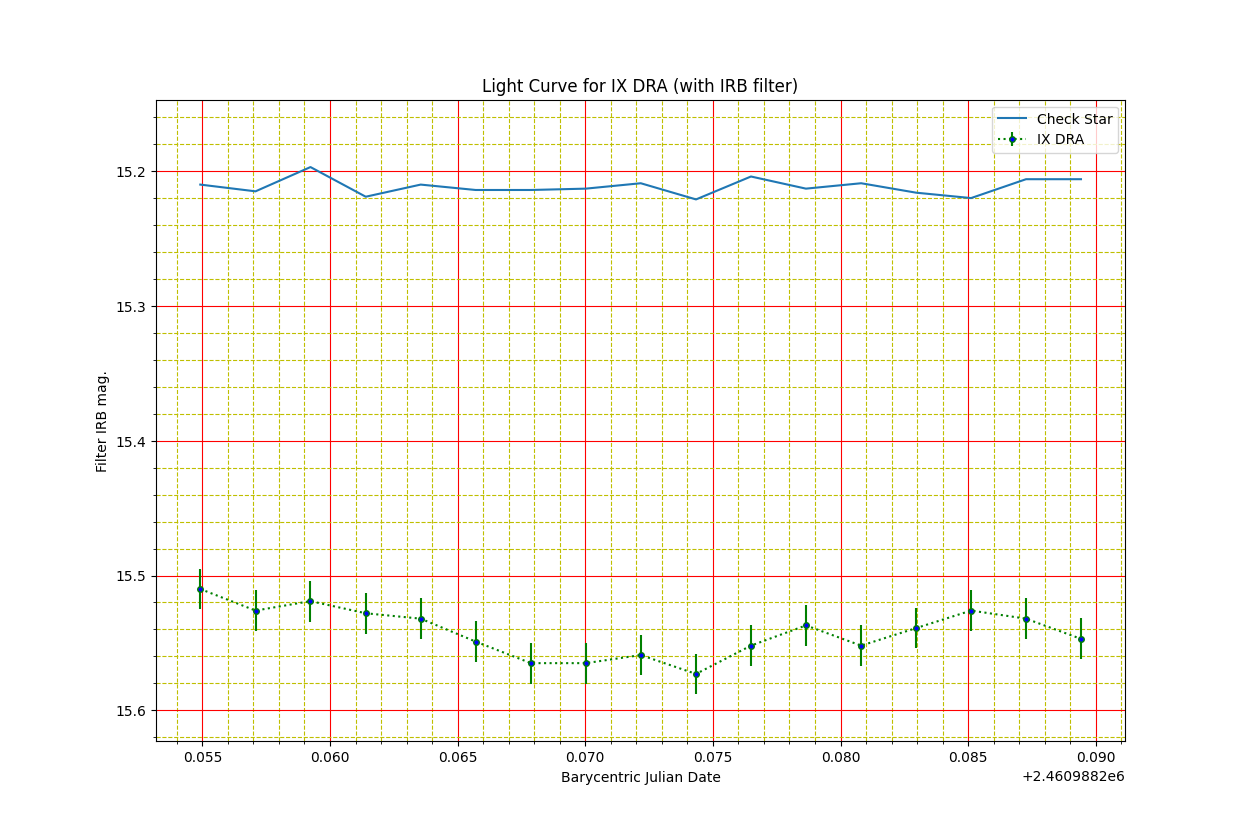Click the IX DRA legend marker
The height and width of the screenshot is (833, 1250).
point(1012,139)
